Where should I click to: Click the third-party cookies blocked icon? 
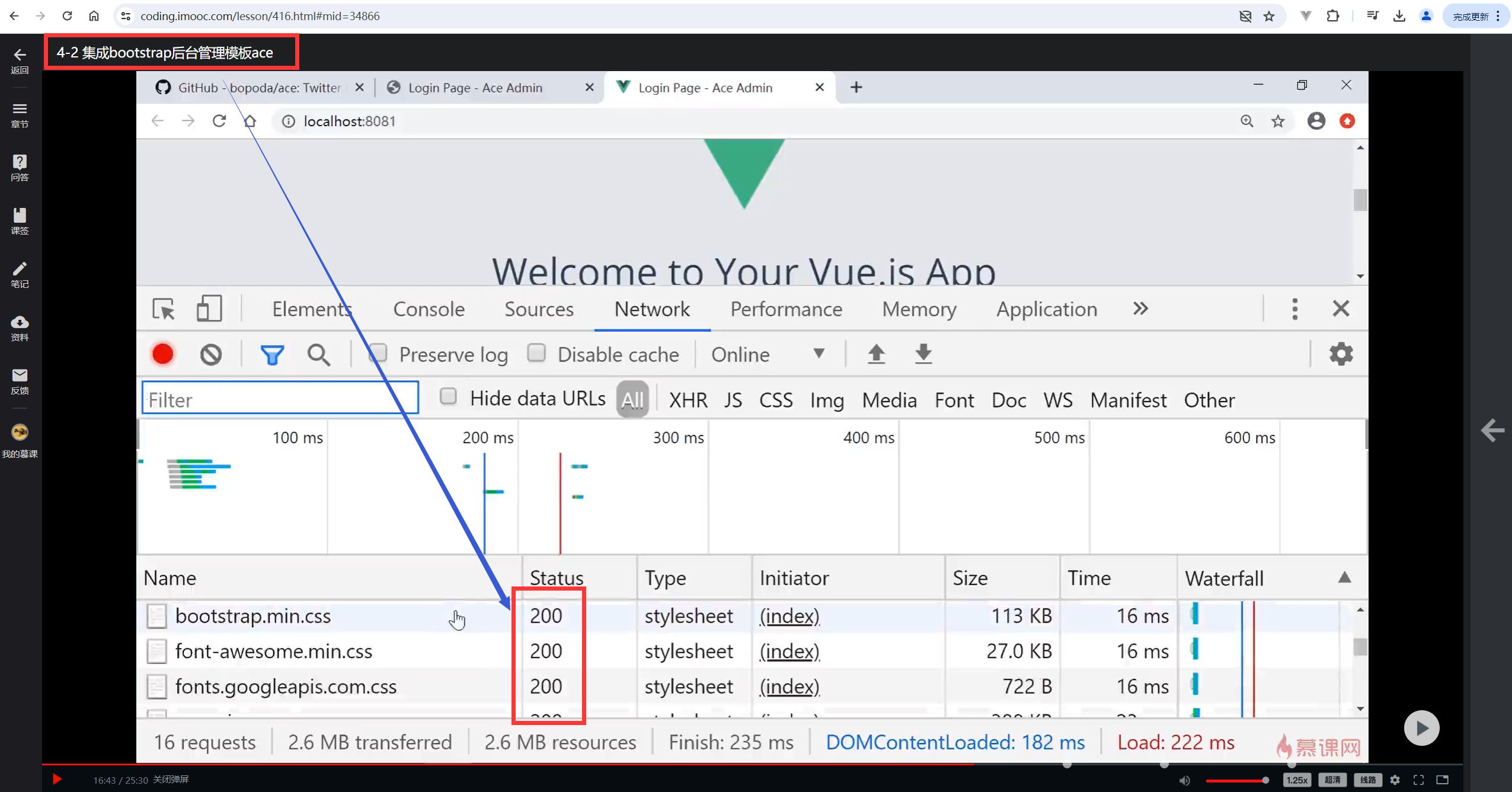coord(1245,16)
